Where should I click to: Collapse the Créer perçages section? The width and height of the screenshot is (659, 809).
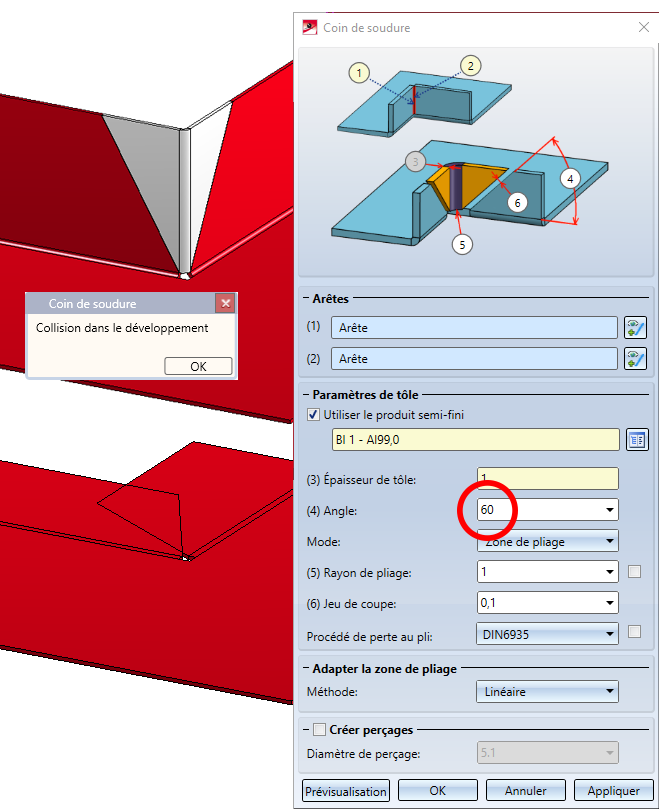(306, 730)
